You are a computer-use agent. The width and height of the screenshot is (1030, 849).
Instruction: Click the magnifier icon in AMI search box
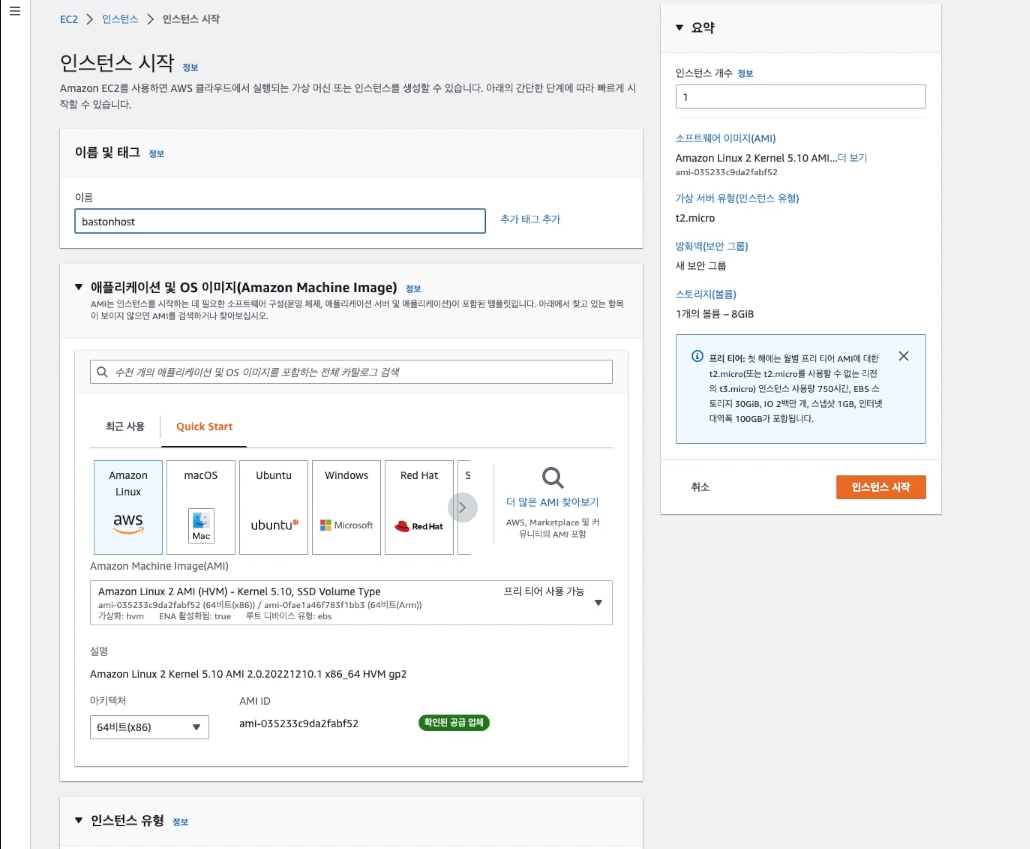(102, 372)
